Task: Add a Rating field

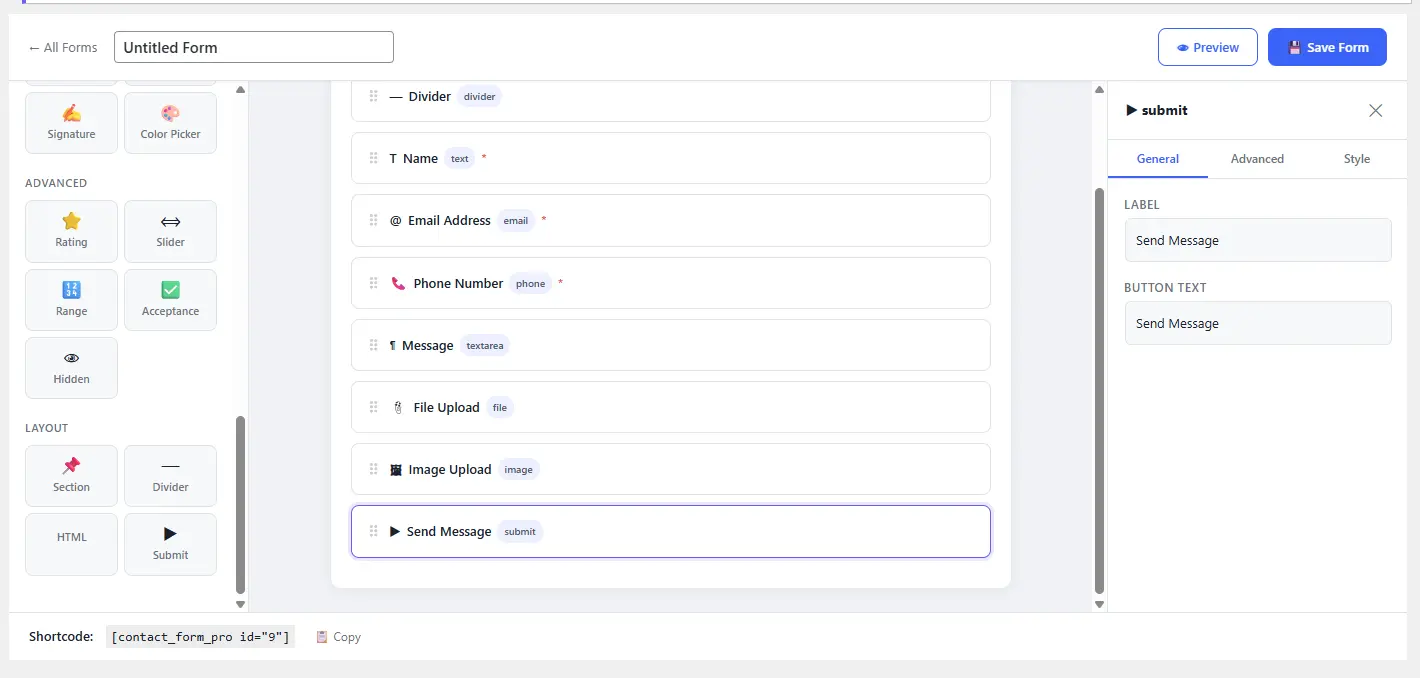Action: [x=71, y=231]
